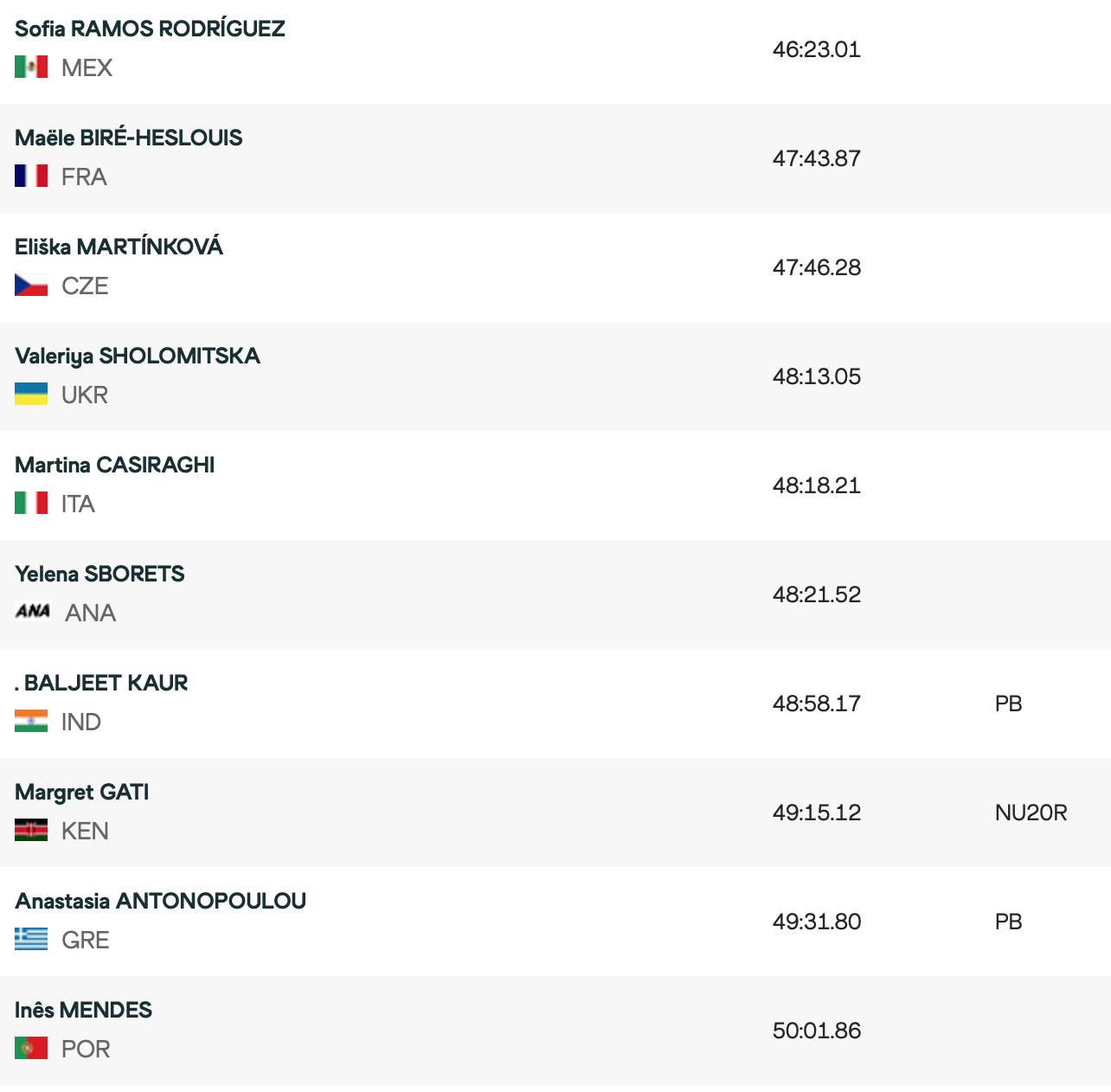The width and height of the screenshot is (1111, 1092).
Task: Click Yelena SBORETS name
Action: pos(100,574)
